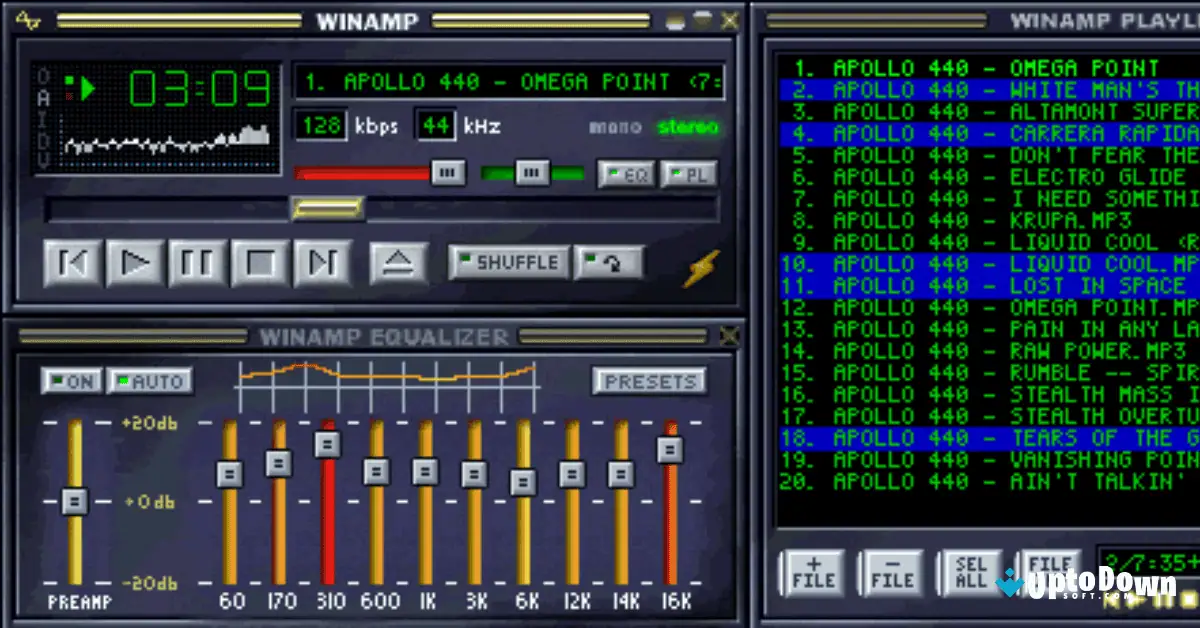Viewport: 1200px width, 628px height.
Task: Click the previous track icon
Action: 73,263
